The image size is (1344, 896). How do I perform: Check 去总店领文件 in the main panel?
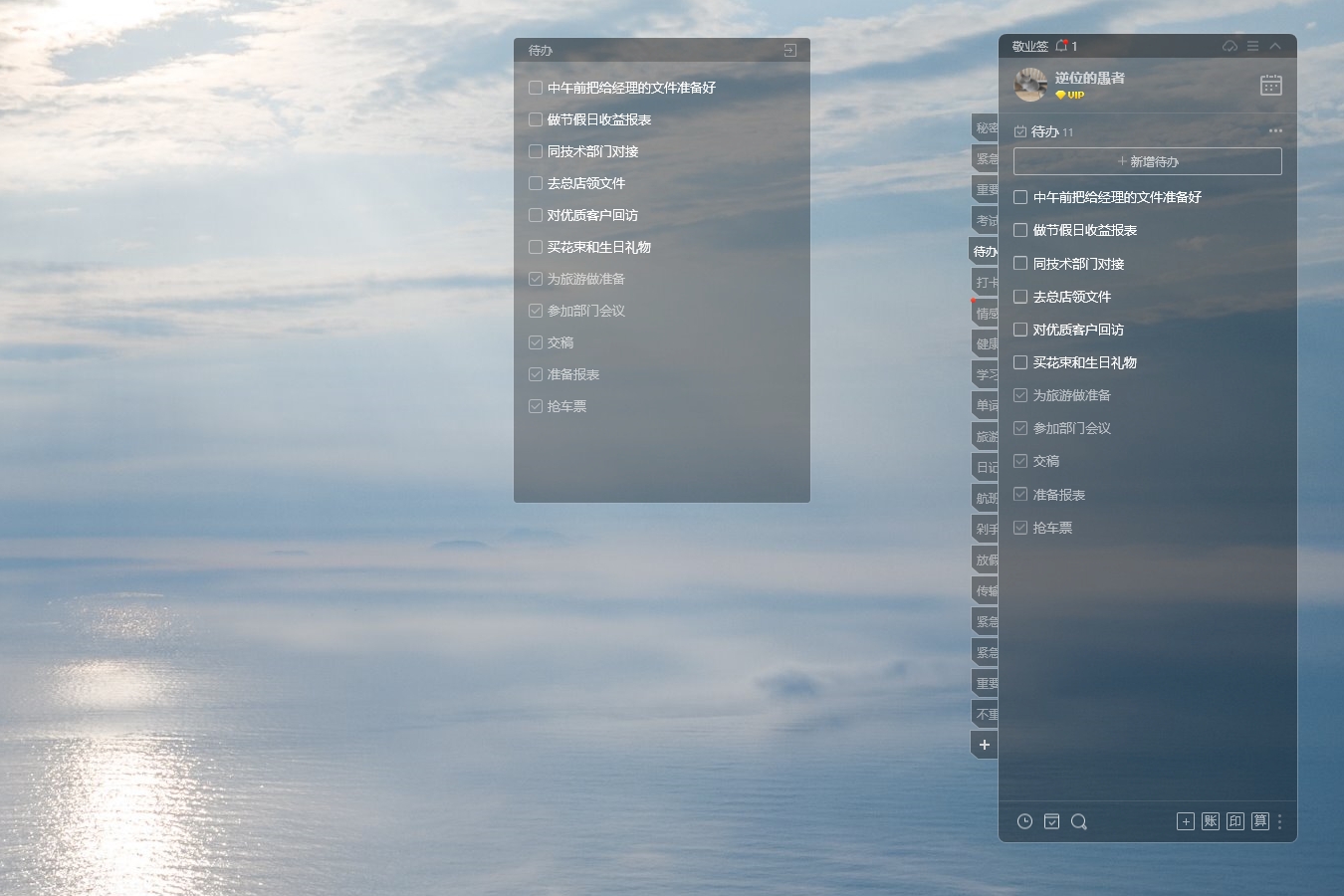click(1020, 297)
